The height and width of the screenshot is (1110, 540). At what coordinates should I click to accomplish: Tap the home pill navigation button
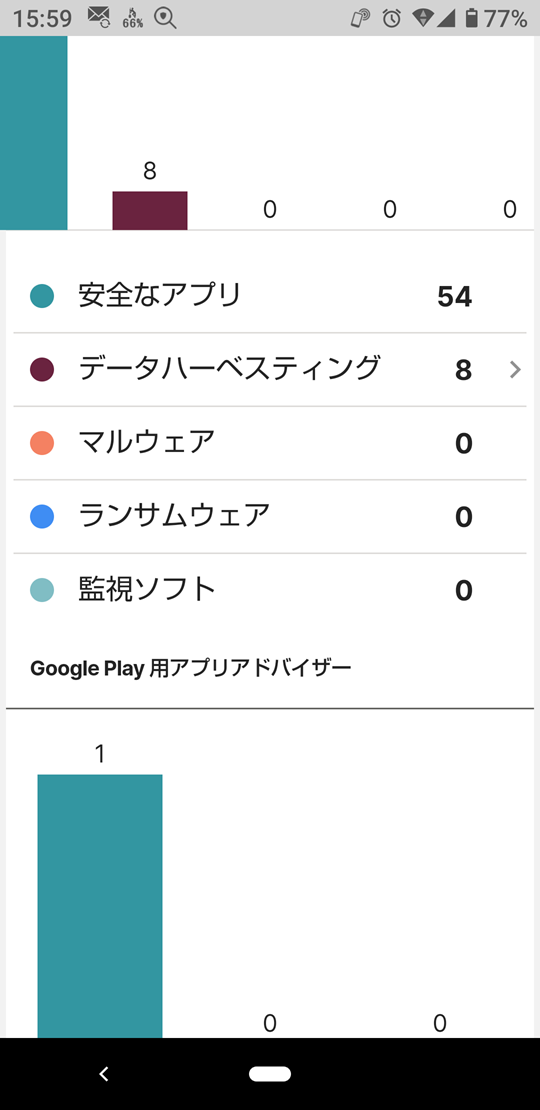coord(270,1074)
